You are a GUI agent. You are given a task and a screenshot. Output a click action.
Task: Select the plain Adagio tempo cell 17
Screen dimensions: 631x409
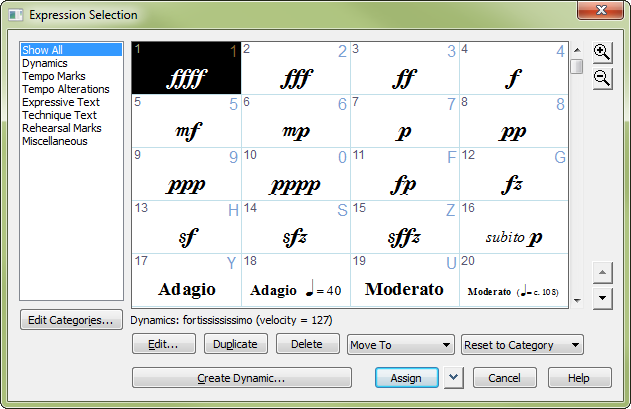pyautogui.click(x=187, y=280)
